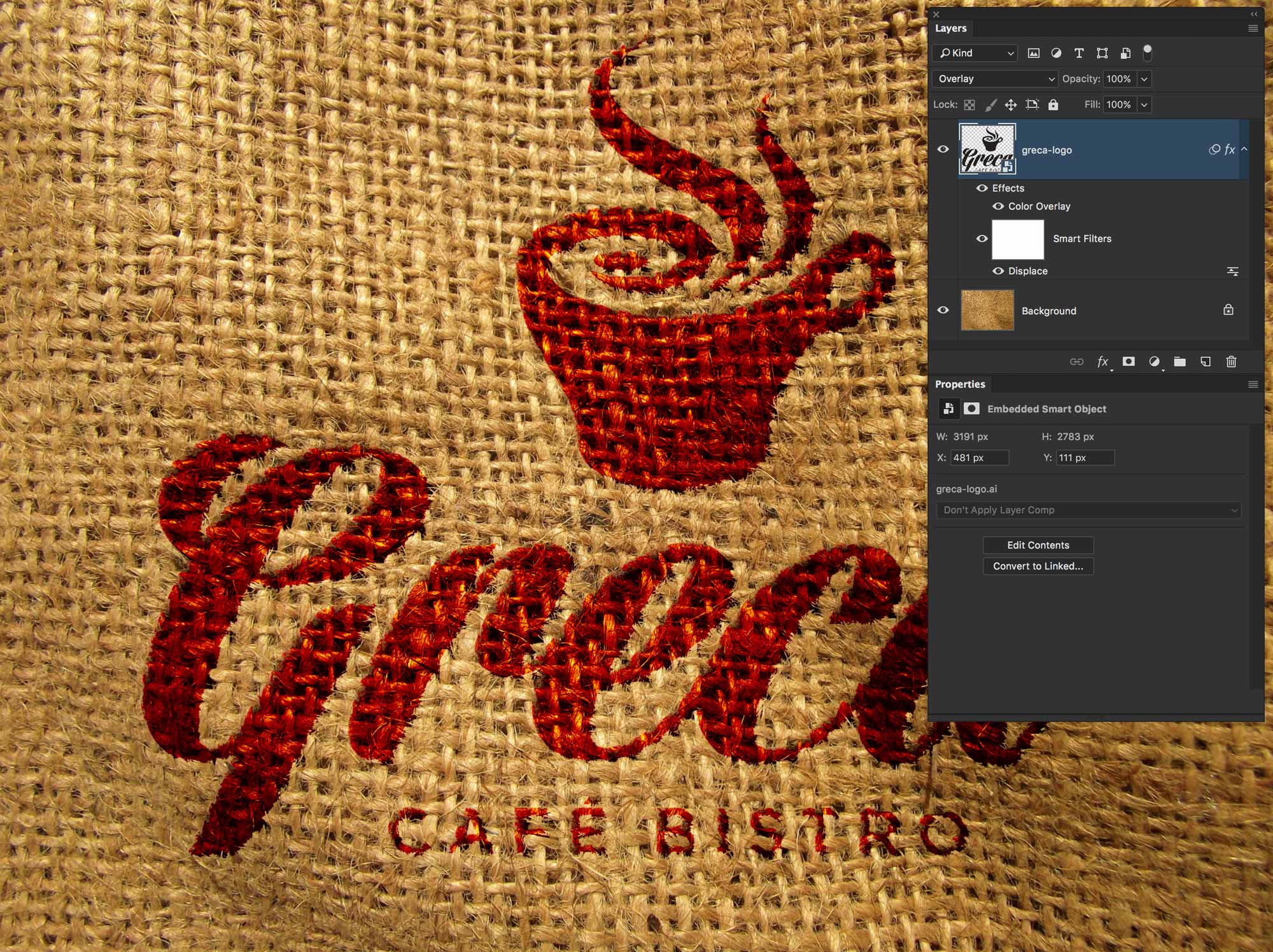Image resolution: width=1273 pixels, height=952 pixels.
Task: Click Edit Contents button for smart object
Action: click(x=1038, y=544)
